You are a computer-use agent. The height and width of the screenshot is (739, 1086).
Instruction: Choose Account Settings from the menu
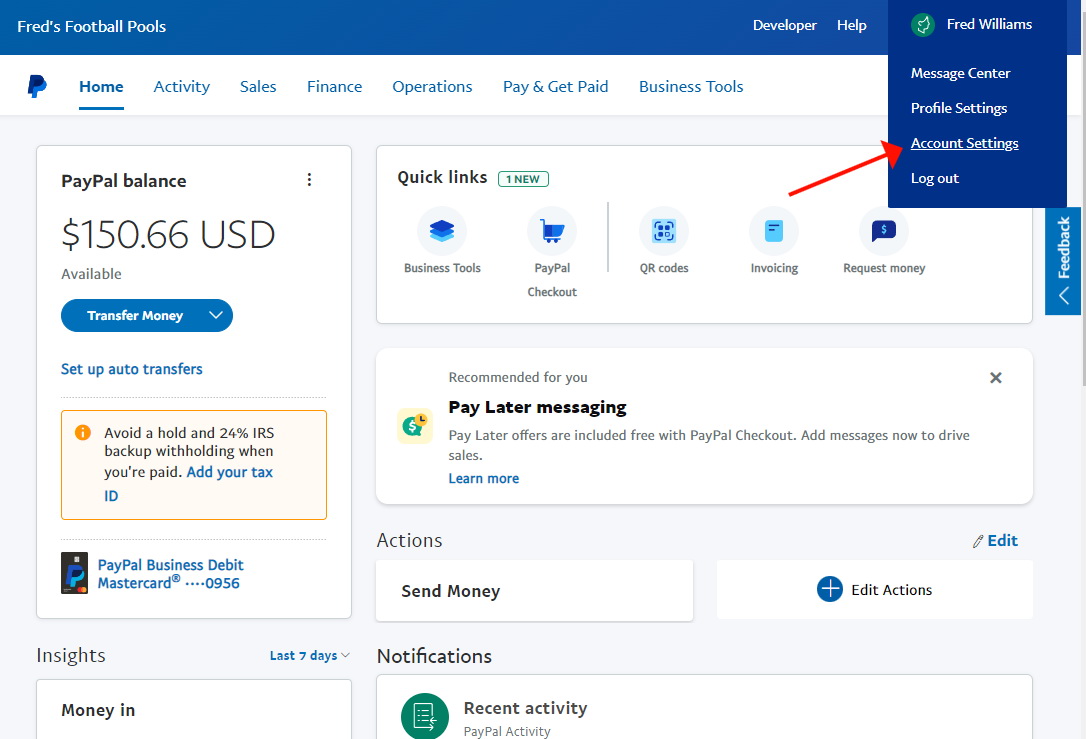(x=964, y=143)
